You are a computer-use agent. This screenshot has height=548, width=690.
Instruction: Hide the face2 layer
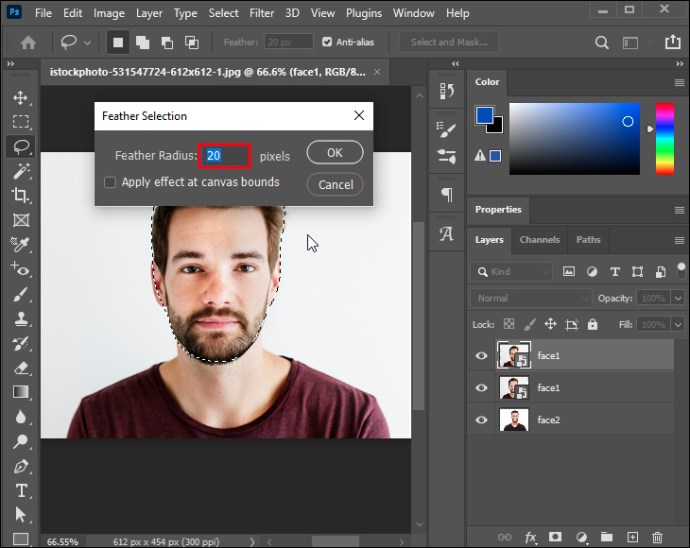(481, 420)
